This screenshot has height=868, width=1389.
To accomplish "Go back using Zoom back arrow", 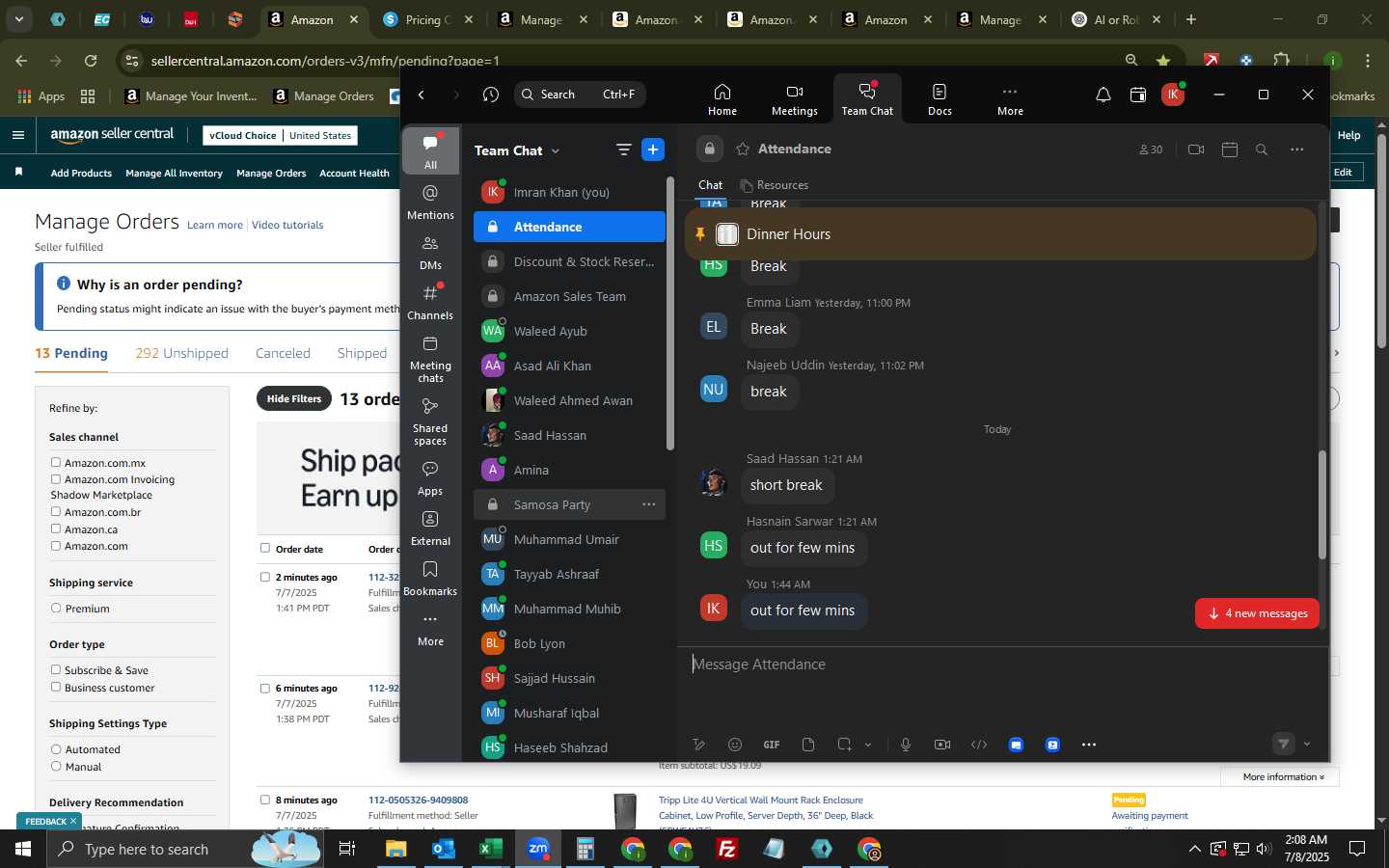I will click(x=422, y=95).
